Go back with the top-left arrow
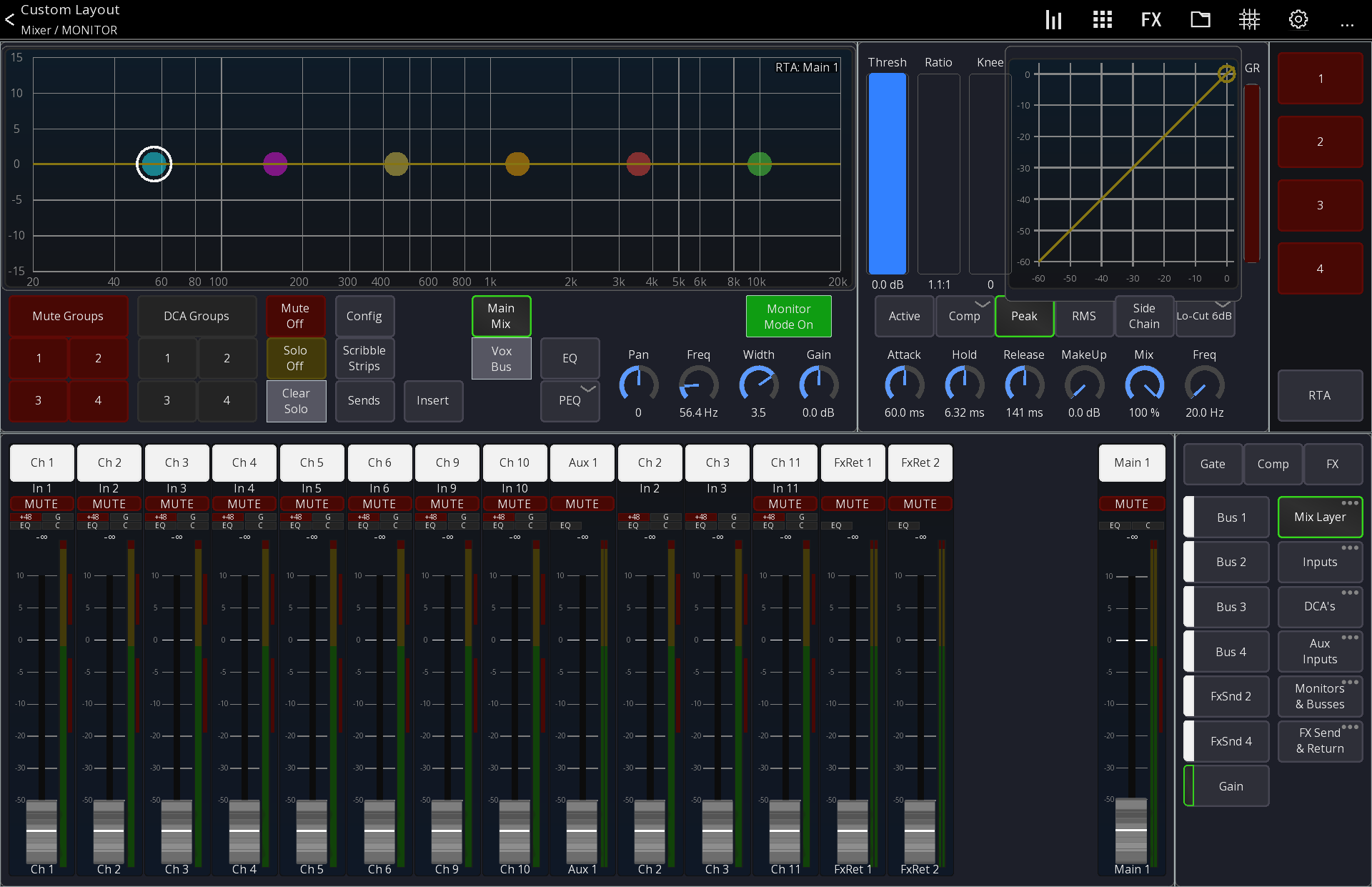Image resolution: width=1372 pixels, height=887 pixels. pyautogui.click(x=9, y=19)
